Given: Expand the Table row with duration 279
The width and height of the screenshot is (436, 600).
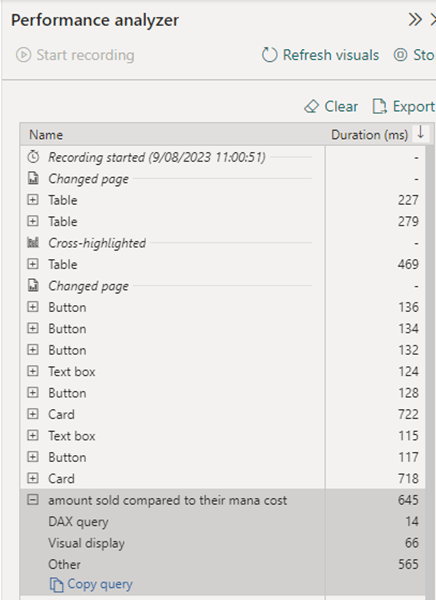Looking at the screenshot, I should (33, 221).
